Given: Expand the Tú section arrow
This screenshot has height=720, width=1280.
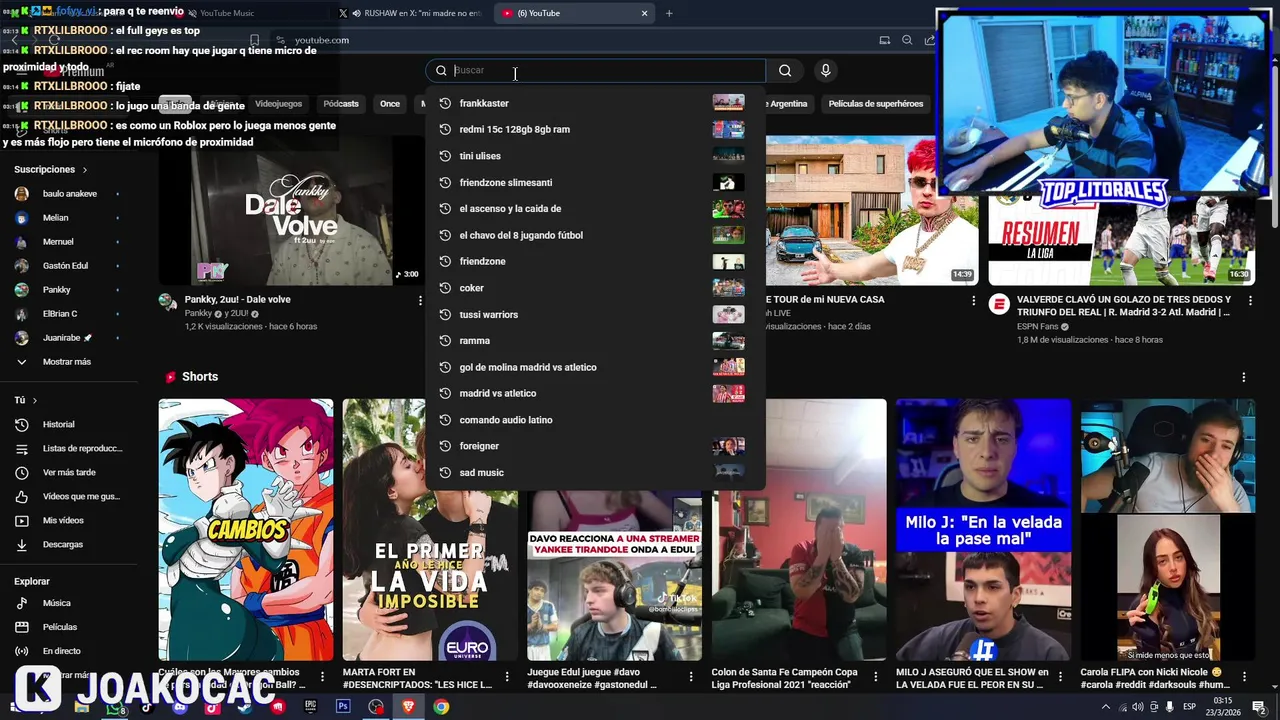Looking at the screenshot, I should point(34,400).
